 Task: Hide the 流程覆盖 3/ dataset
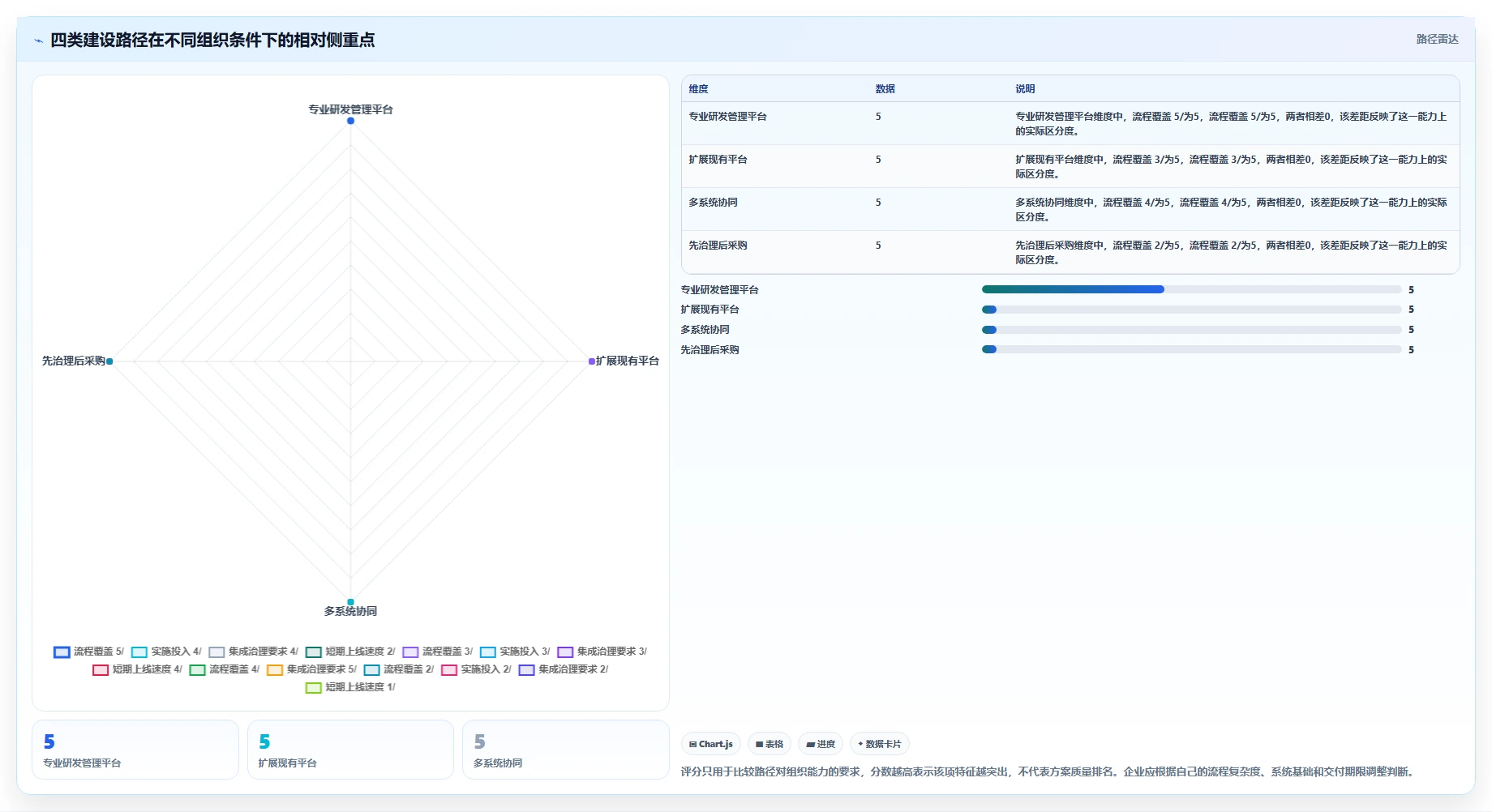(x=438, y=652)
